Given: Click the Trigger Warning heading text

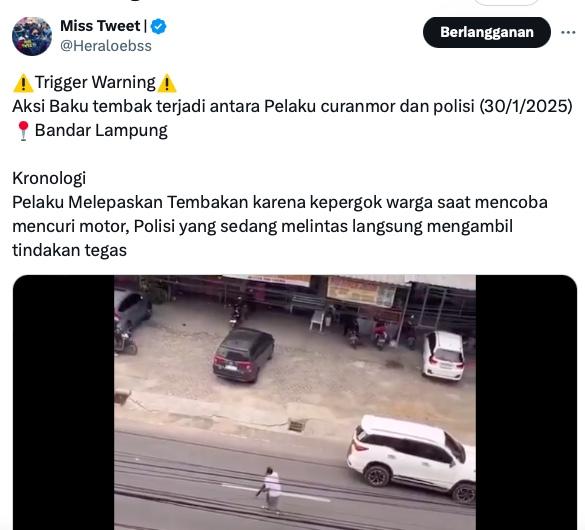Looking at the screenshot, I should (95, 82).
